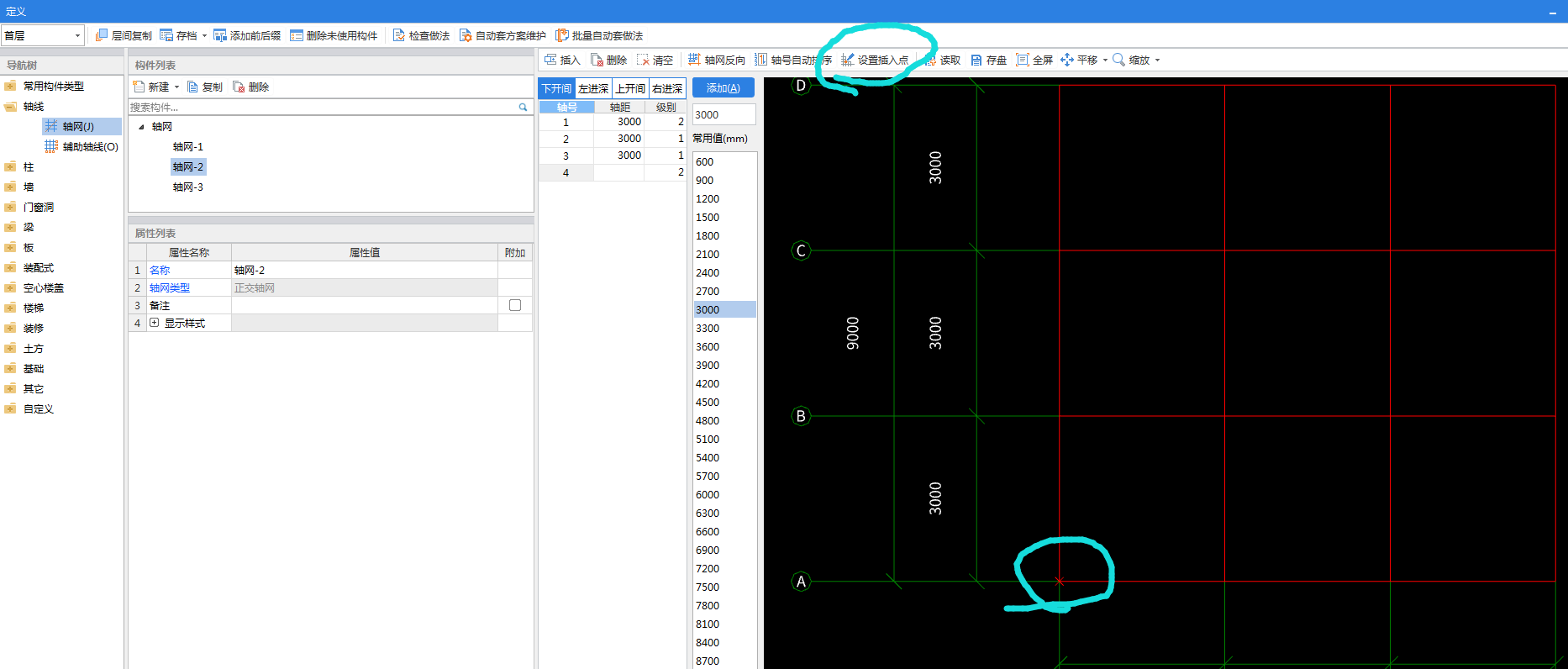The width and height of the screenshot is (1568, 669).
Task: Click the 添加前后缀 icon
Action: [220, 35]
